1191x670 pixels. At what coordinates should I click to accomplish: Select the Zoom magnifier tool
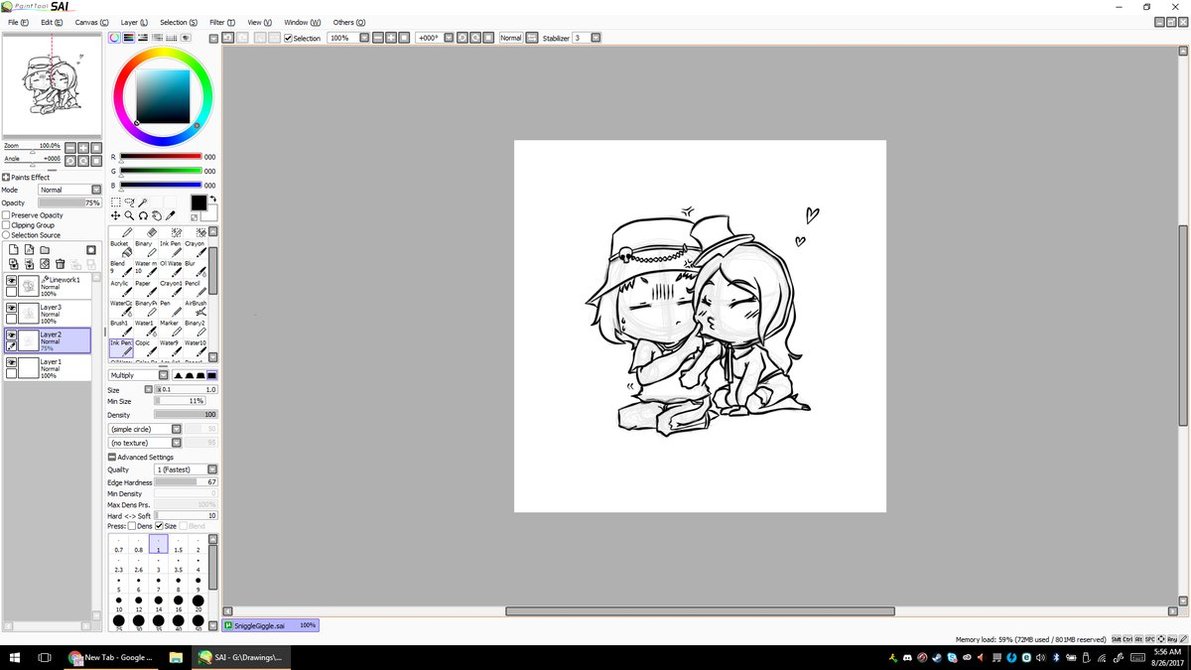tap(129, 216)
